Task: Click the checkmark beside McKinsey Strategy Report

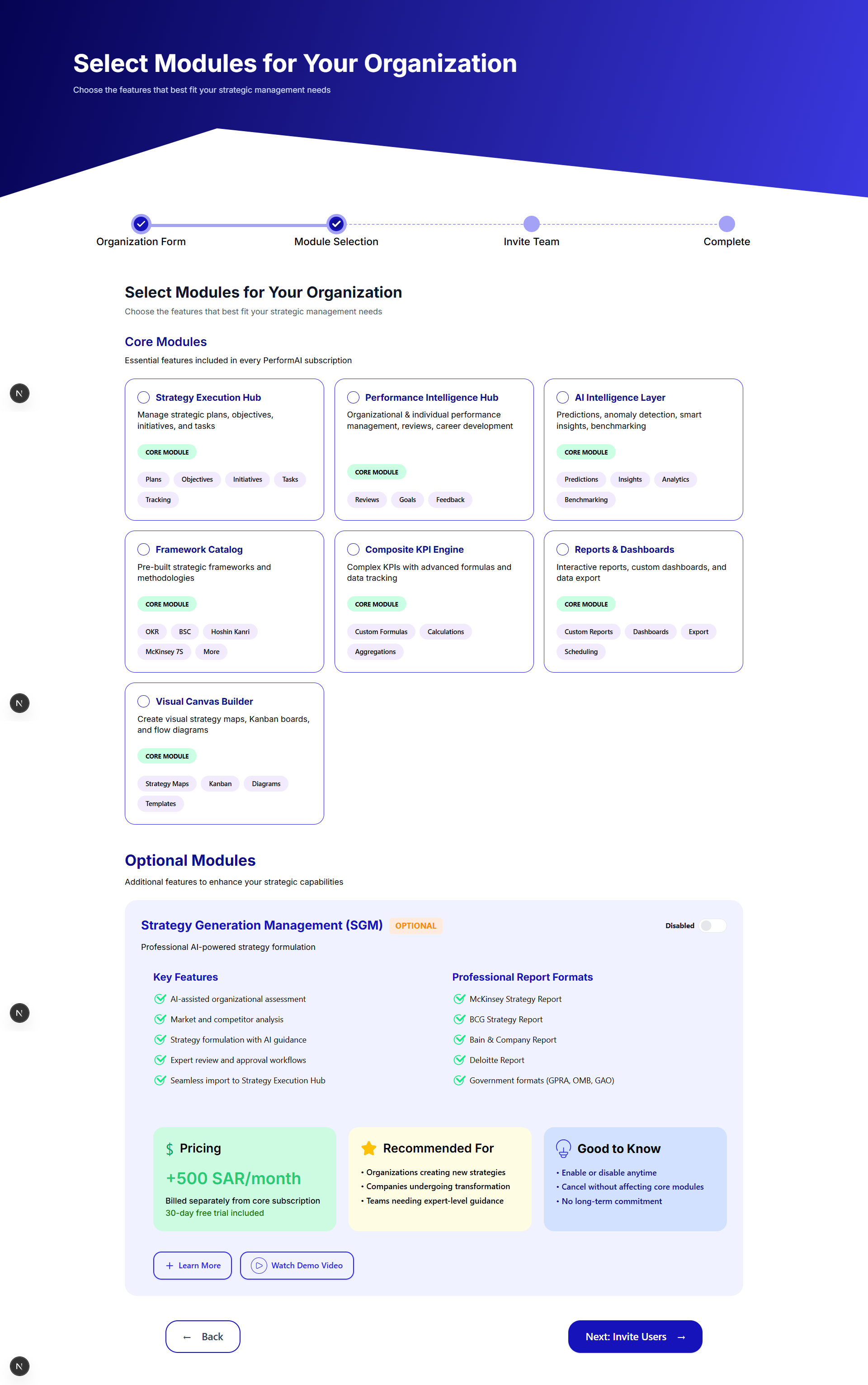Action: click(x=459, y=999)
